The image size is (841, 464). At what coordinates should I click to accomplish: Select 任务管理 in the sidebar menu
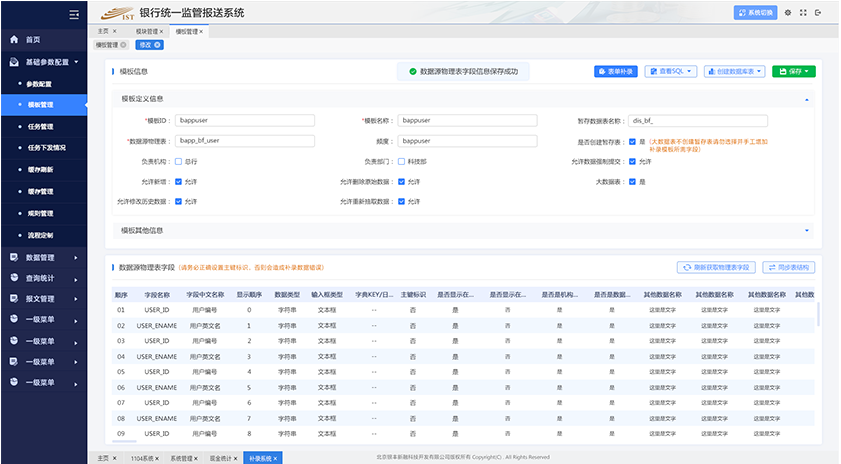[40, 126]
